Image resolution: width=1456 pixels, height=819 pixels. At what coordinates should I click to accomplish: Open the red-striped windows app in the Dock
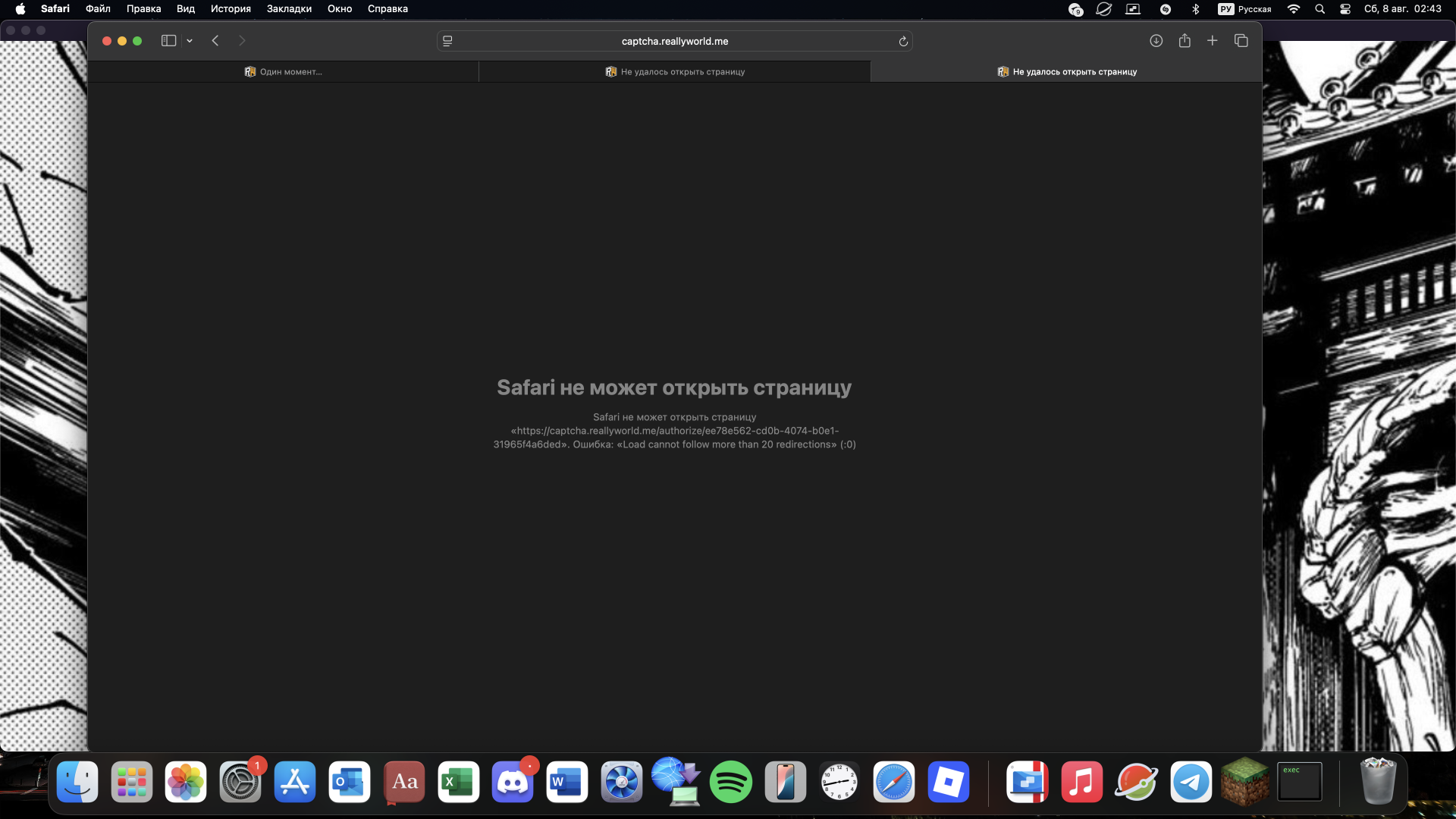pos(1028,782)
